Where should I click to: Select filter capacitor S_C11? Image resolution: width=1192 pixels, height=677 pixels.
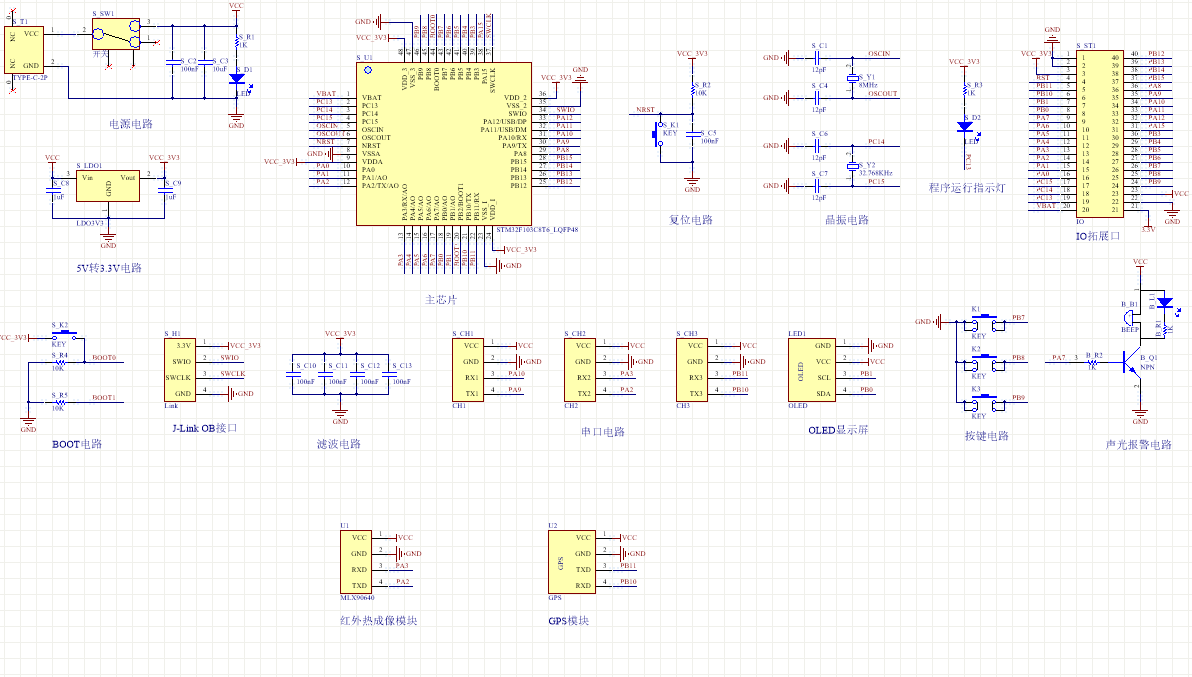tap(325, 374)
